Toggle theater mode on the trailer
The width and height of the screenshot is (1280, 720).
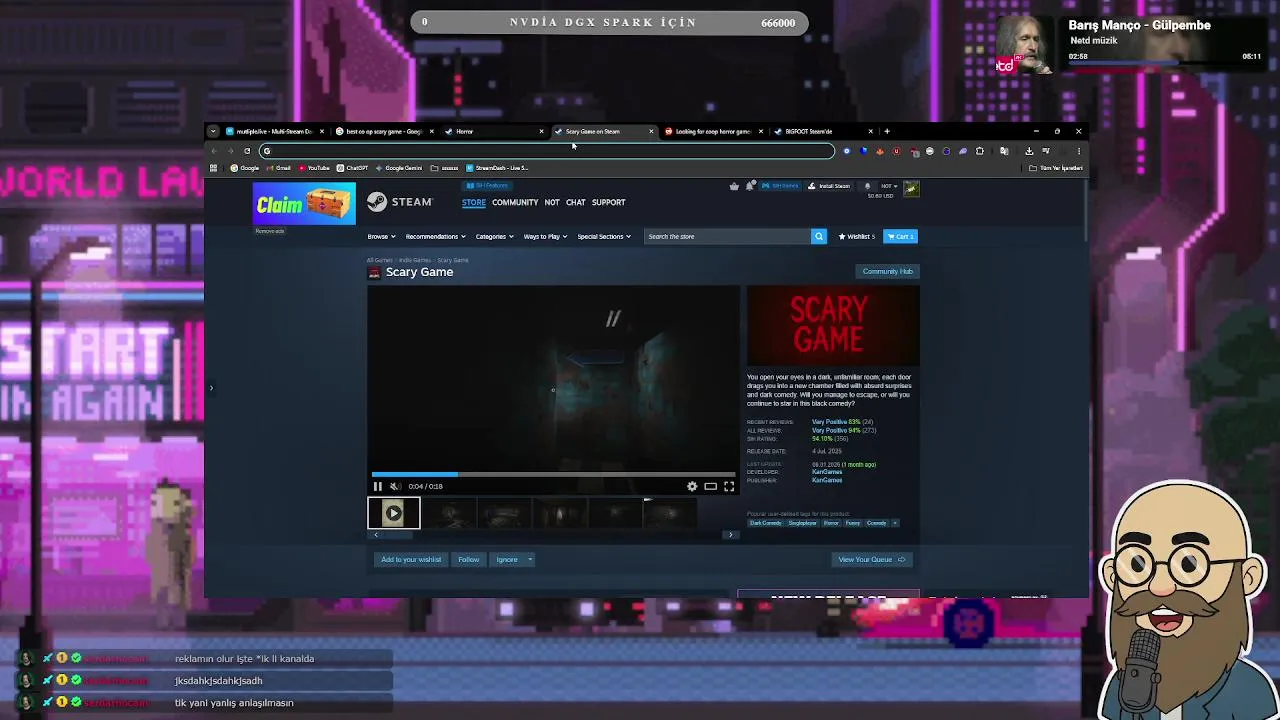pos(710,486)
